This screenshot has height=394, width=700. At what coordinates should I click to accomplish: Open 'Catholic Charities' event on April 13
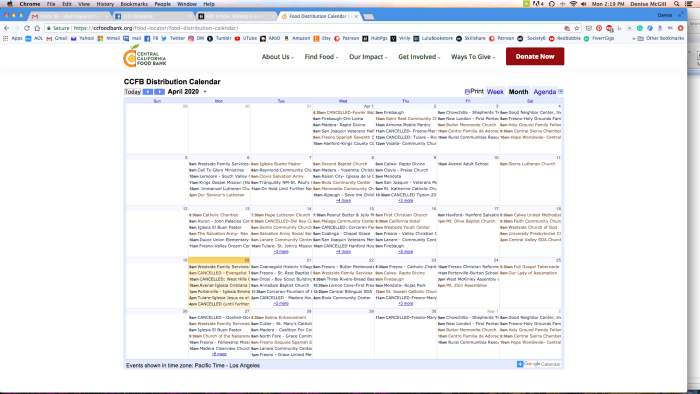pyautogui.click(x=213, y=215)
